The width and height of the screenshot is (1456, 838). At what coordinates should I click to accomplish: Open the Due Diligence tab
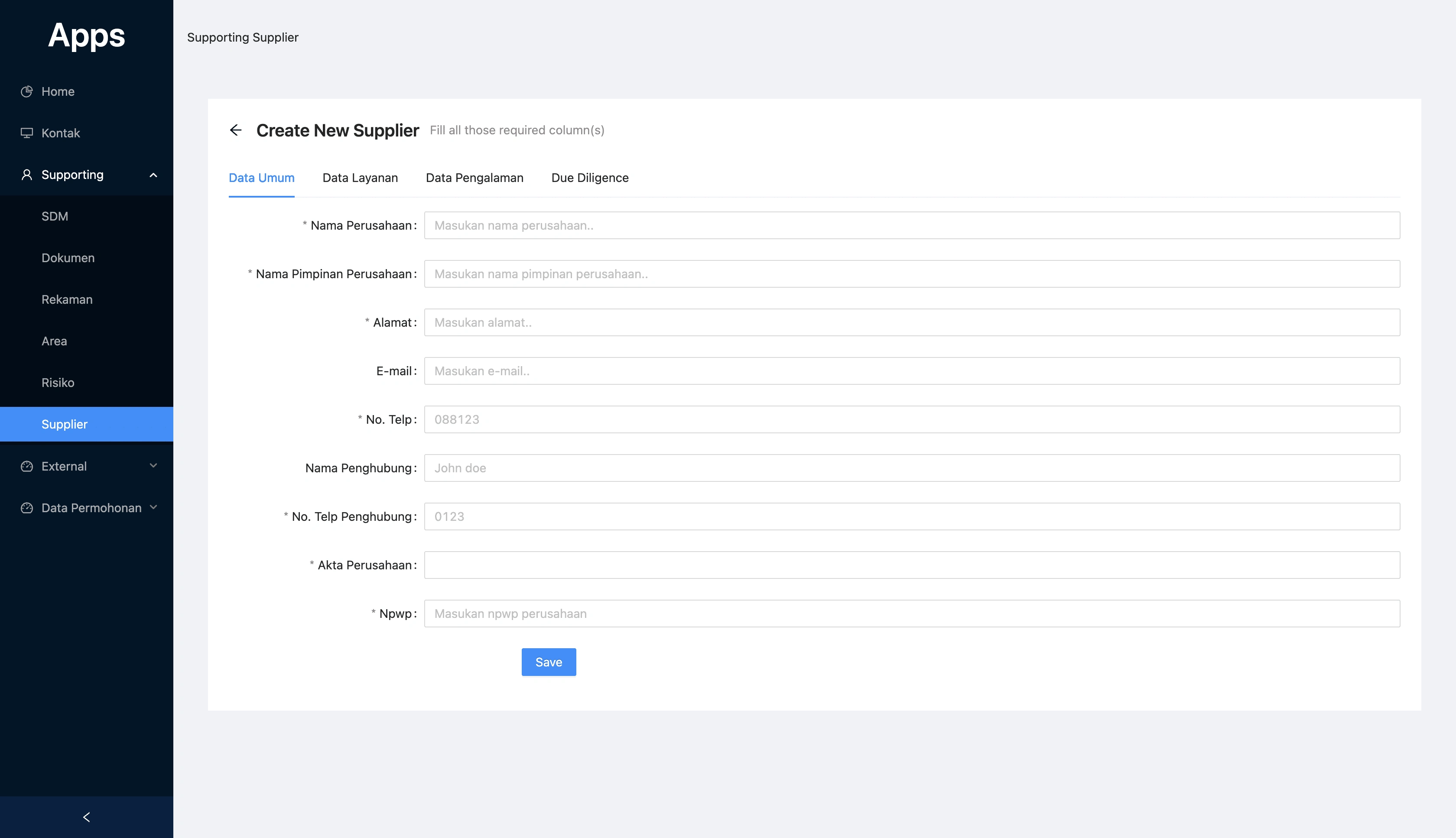[x=590, y=178]
